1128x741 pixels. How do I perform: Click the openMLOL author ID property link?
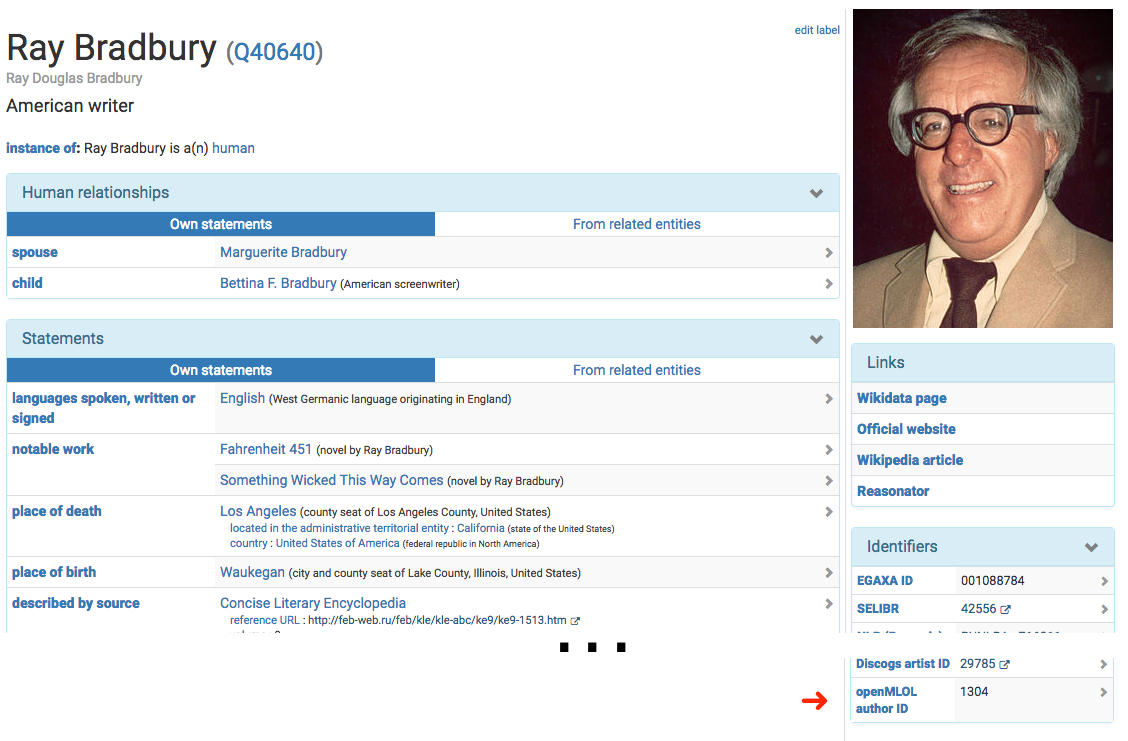coord(886,701)
